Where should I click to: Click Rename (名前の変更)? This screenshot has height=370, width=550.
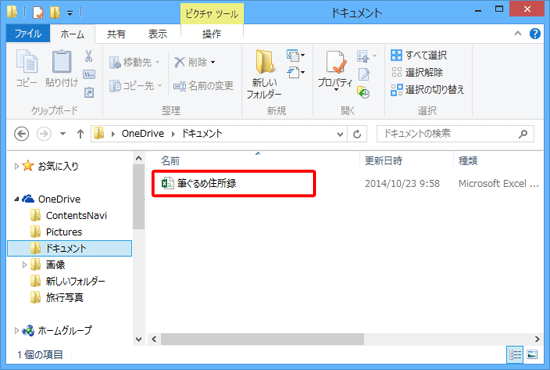click(x=203, y=86)
